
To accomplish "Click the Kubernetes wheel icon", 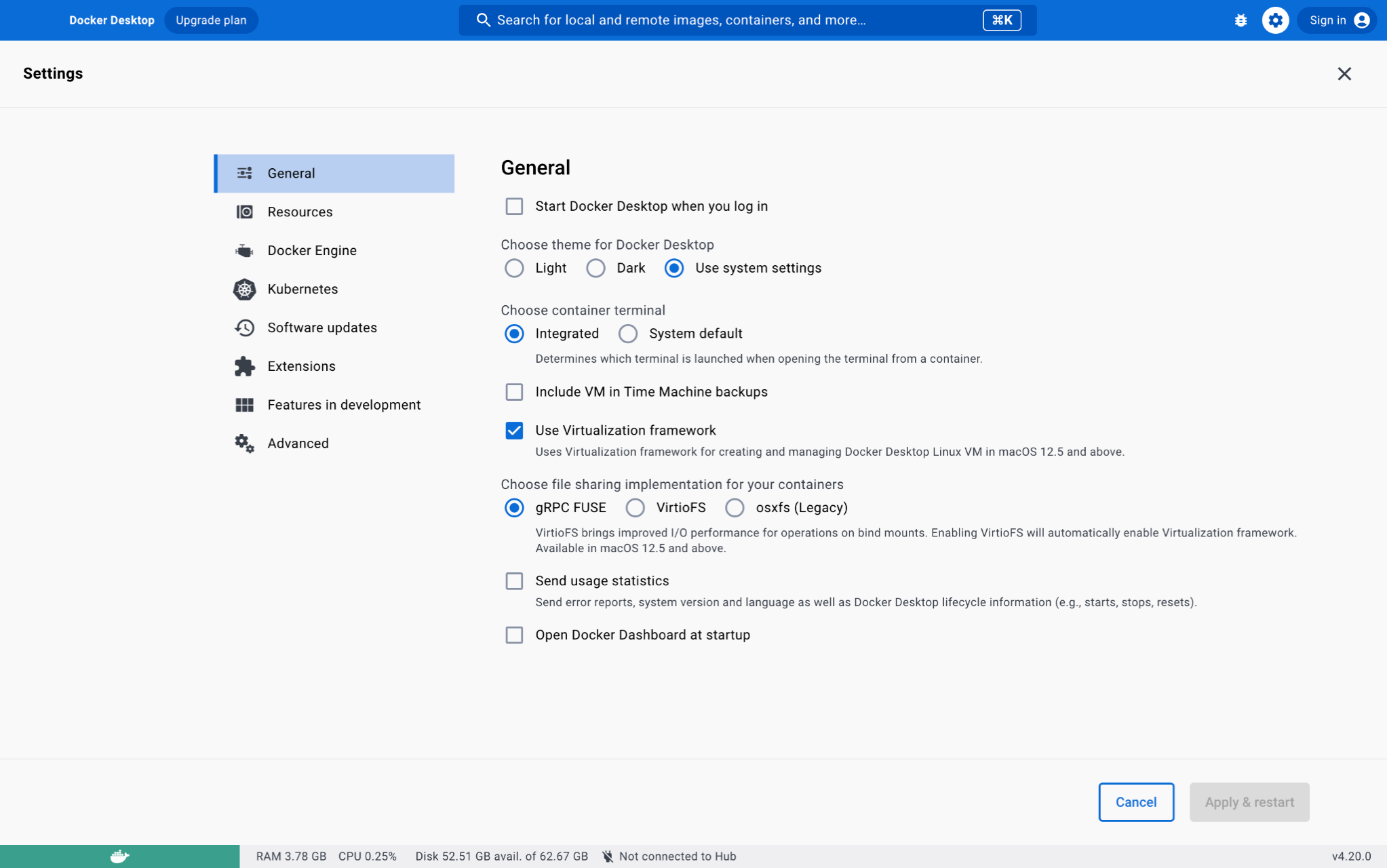I will pos(244,289).
